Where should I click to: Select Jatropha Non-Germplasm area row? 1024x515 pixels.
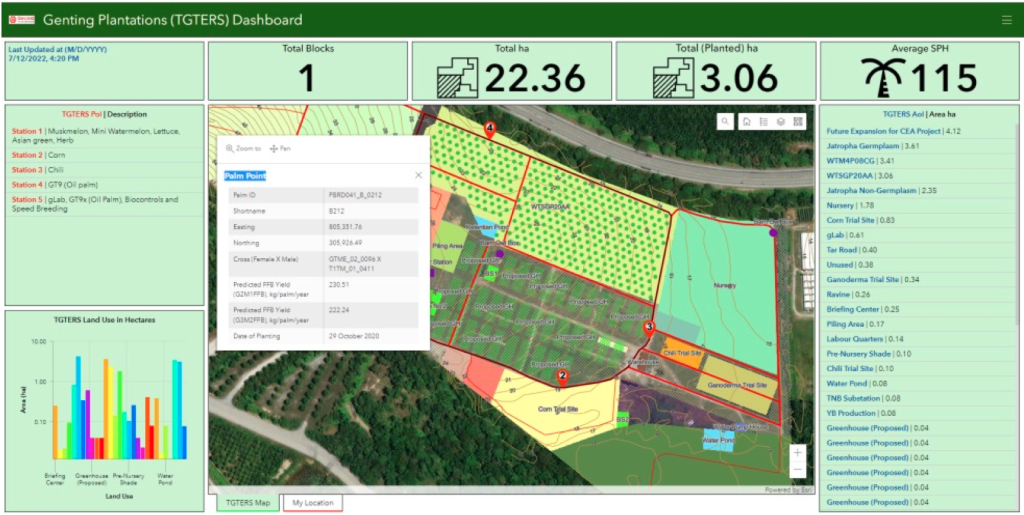coord(919,191)
